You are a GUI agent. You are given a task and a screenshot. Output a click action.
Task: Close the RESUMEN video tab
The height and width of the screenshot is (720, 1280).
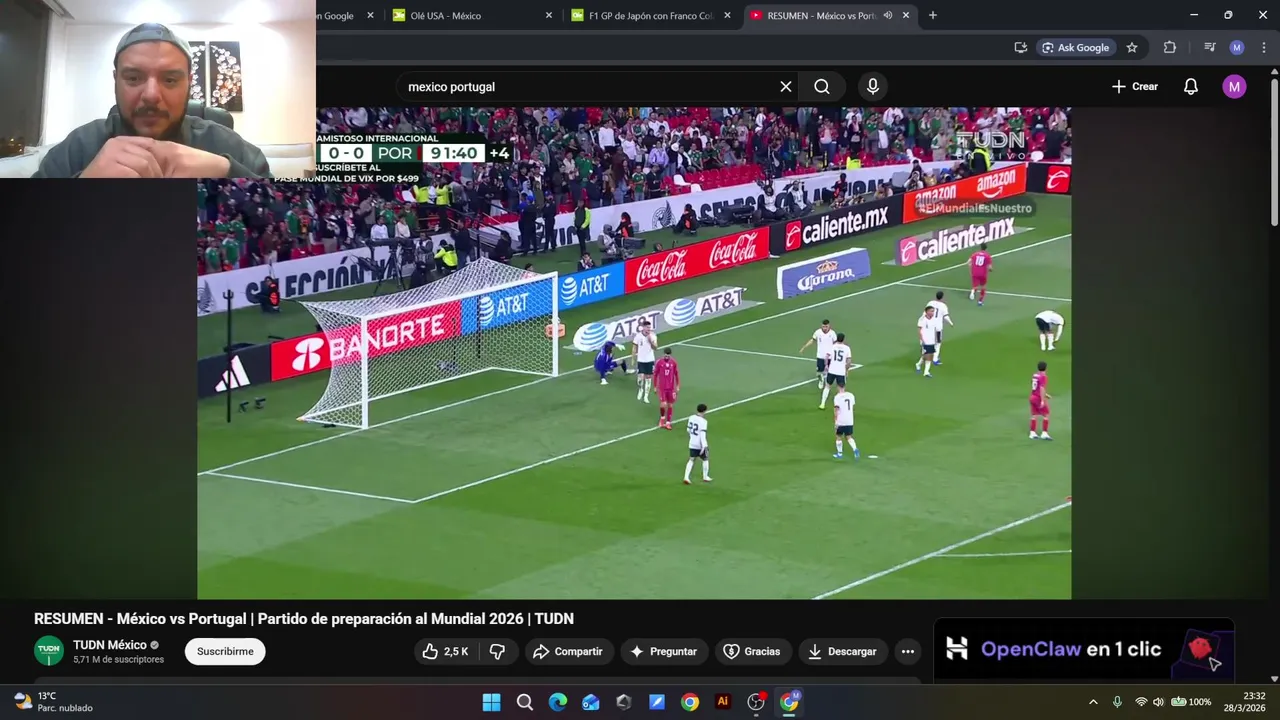(x=906, y=16)
